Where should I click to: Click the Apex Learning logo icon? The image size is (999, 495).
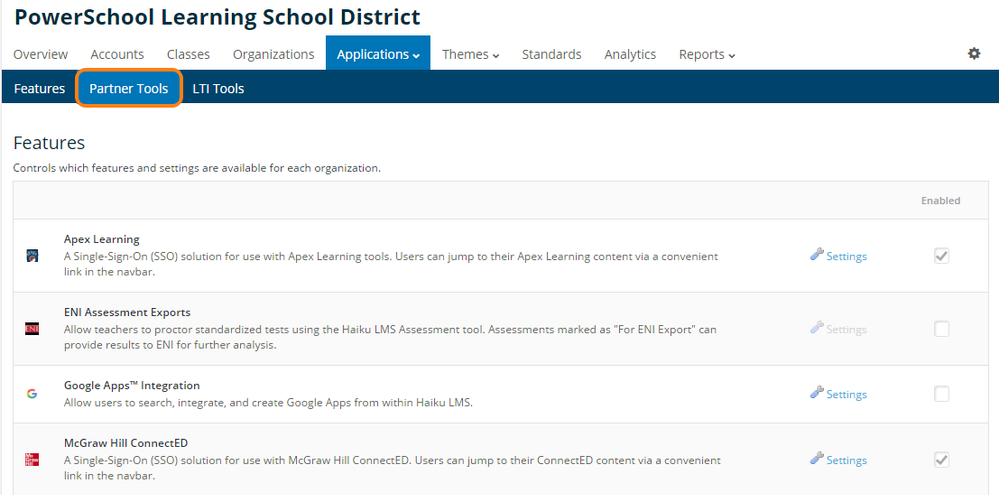pos(32,256)
